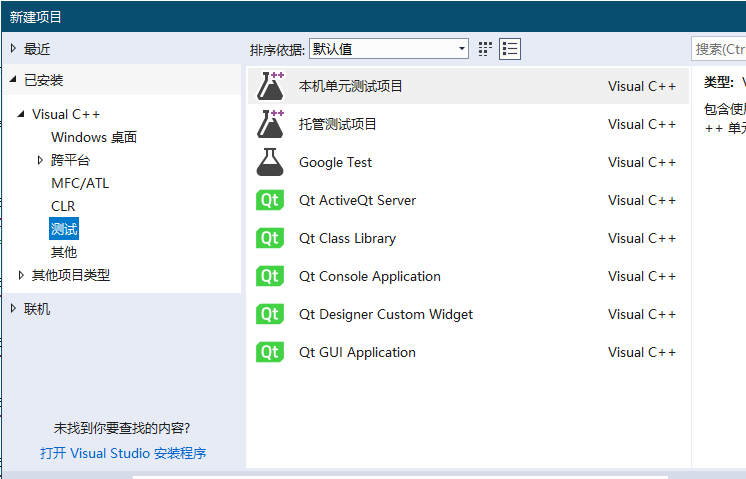Switch to medium icons list view
746x479 pixels.
click(x=510, y=49)
